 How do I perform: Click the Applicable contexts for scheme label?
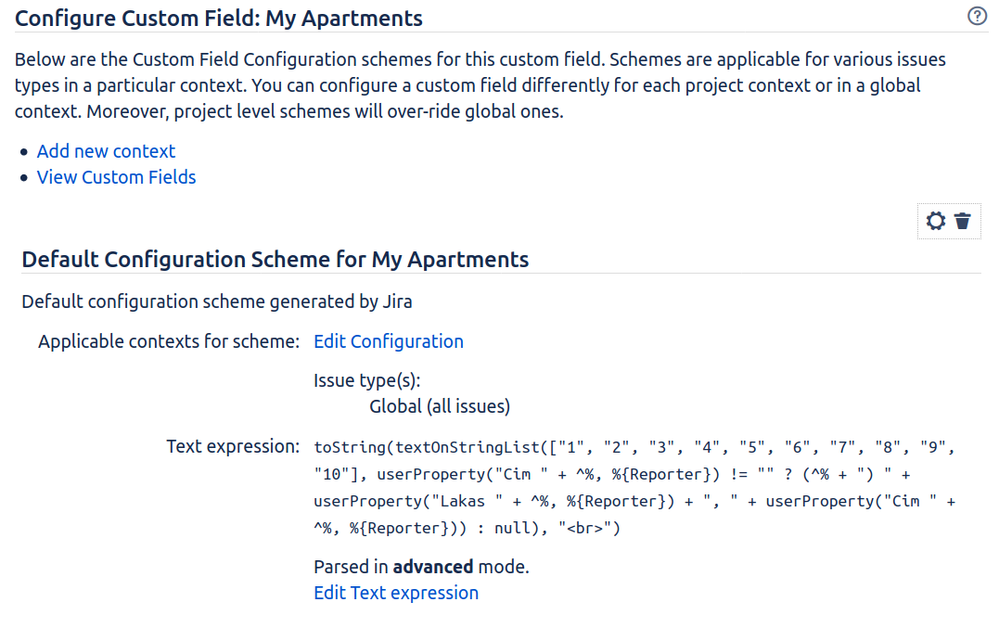[x=169, y=341]
